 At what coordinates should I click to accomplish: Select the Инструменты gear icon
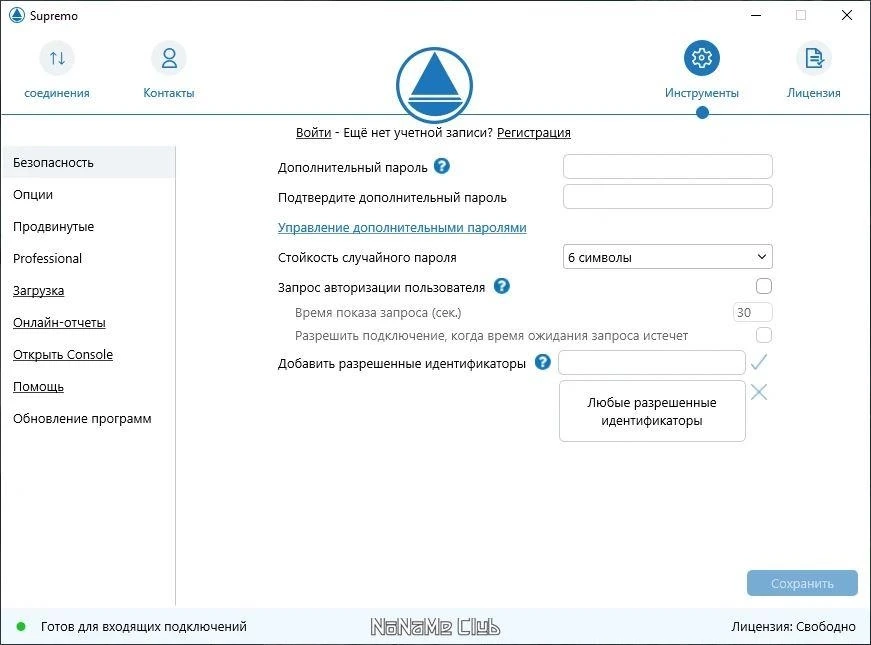coord(702,58)
